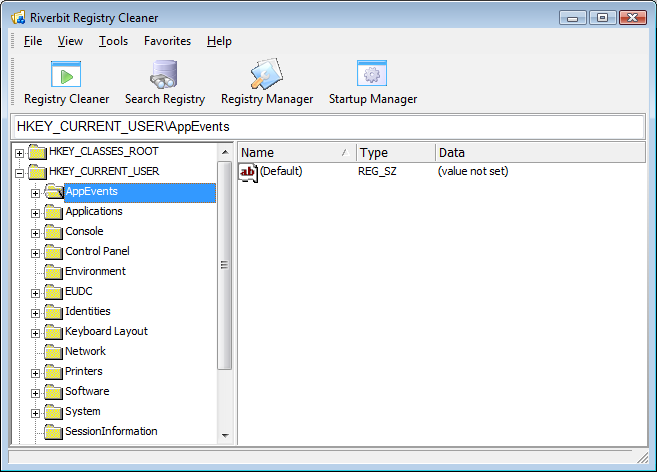Viewport: 657px width, 472px height.
Task: Expand the Printers key
Action: [36, 373]
